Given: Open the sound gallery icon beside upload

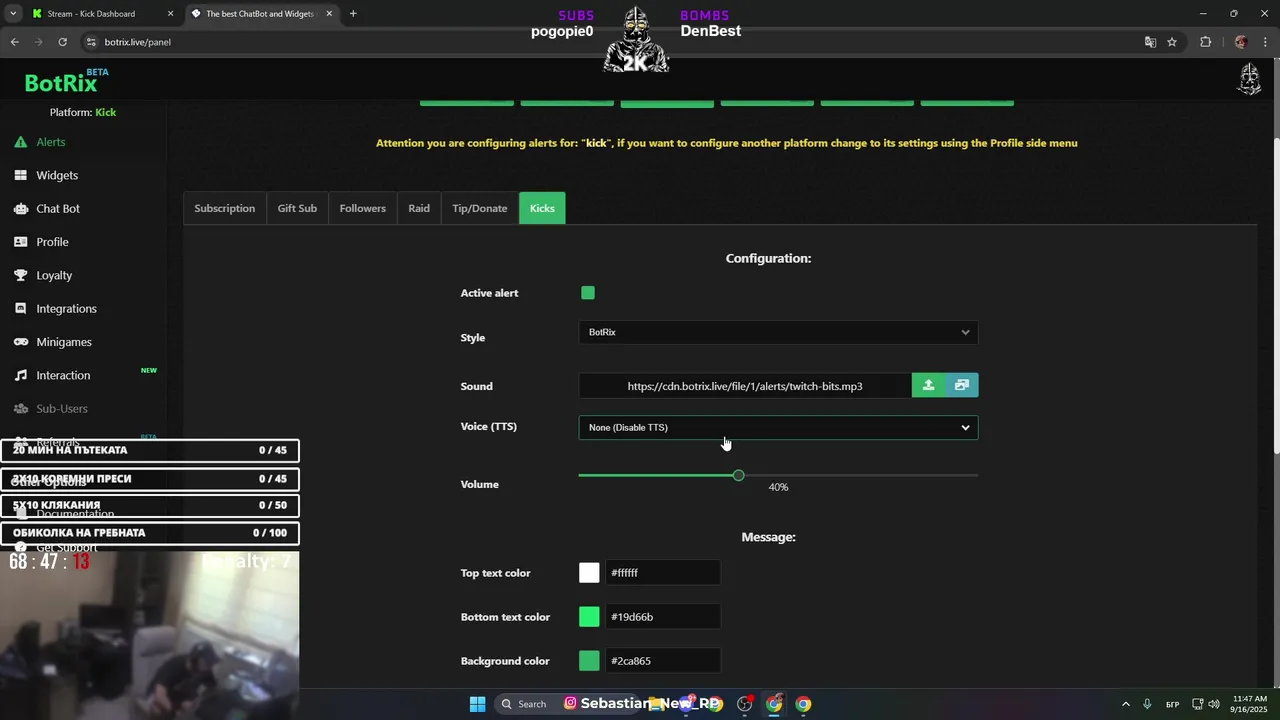Looking at the screenshot, I should point(962,385).
